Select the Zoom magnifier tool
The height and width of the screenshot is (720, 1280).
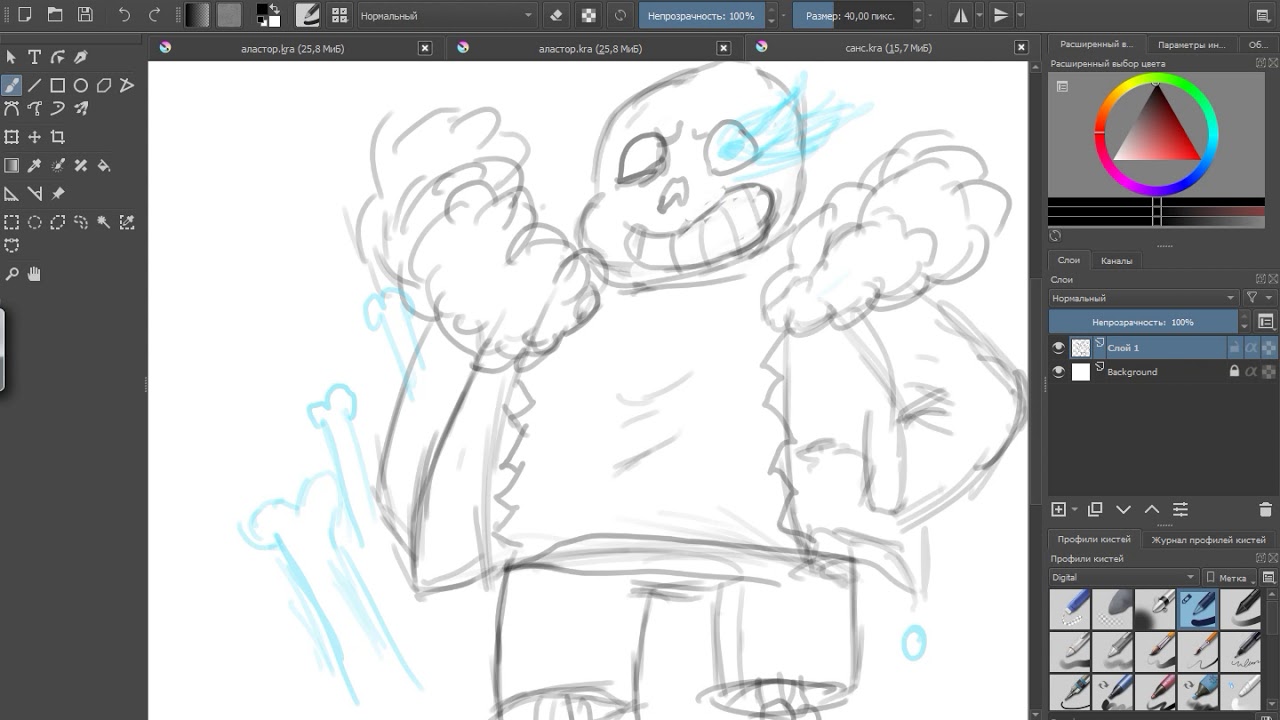click(12, 274)
